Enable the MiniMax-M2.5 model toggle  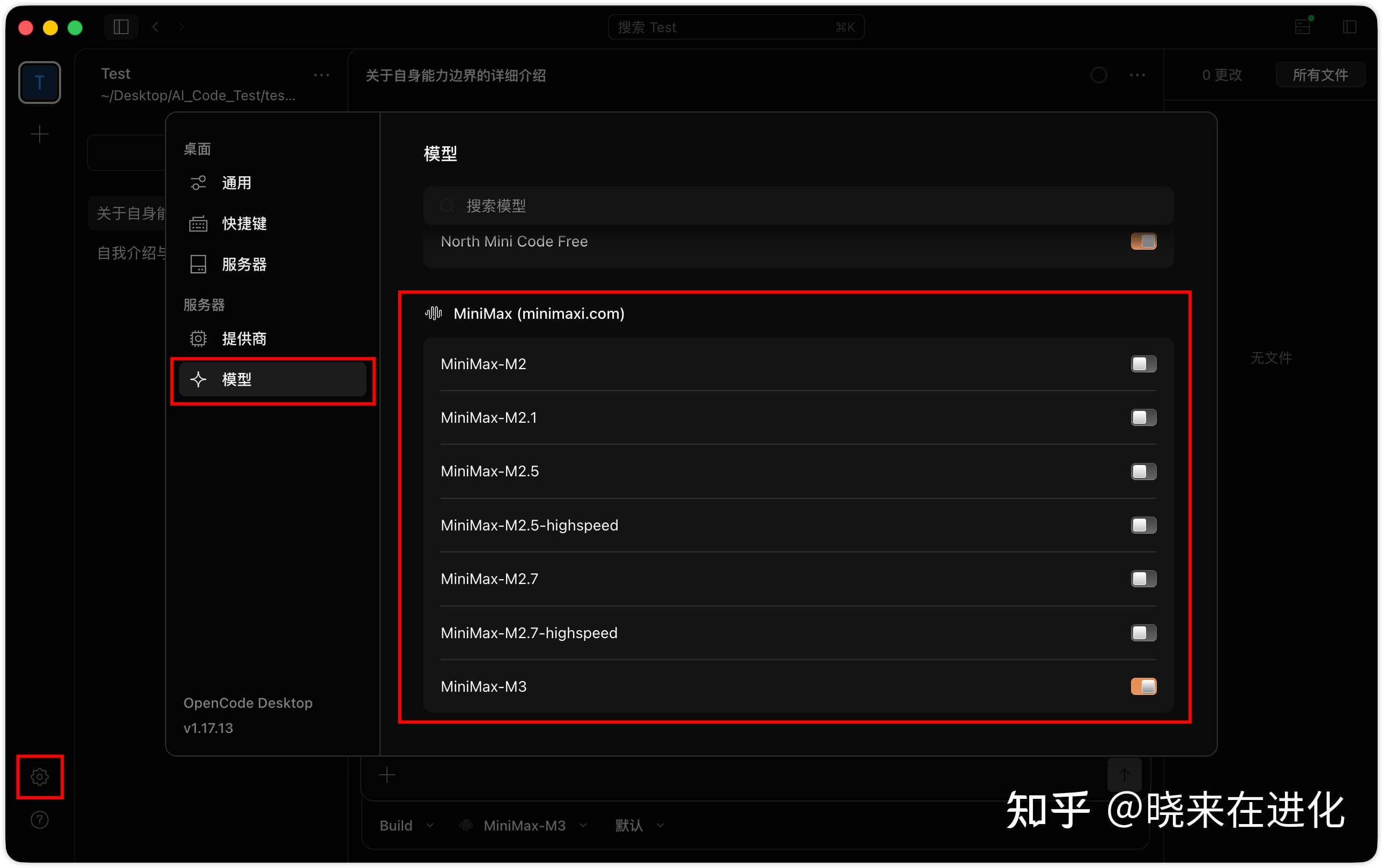(1143, 472)
